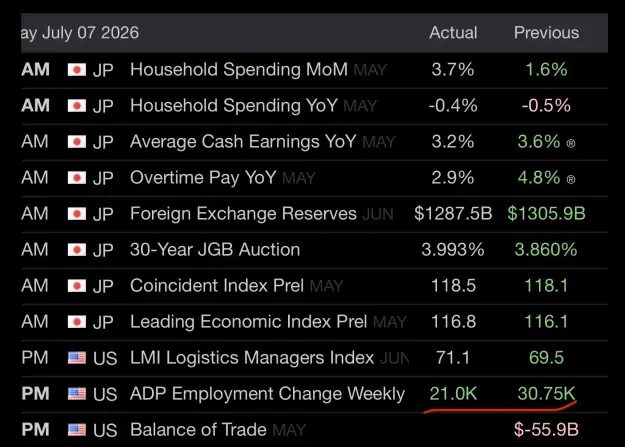The height and width of the screenshot is (447, 625).
Task: Click the $1287.5B reserves actual value
Action: 453,214
